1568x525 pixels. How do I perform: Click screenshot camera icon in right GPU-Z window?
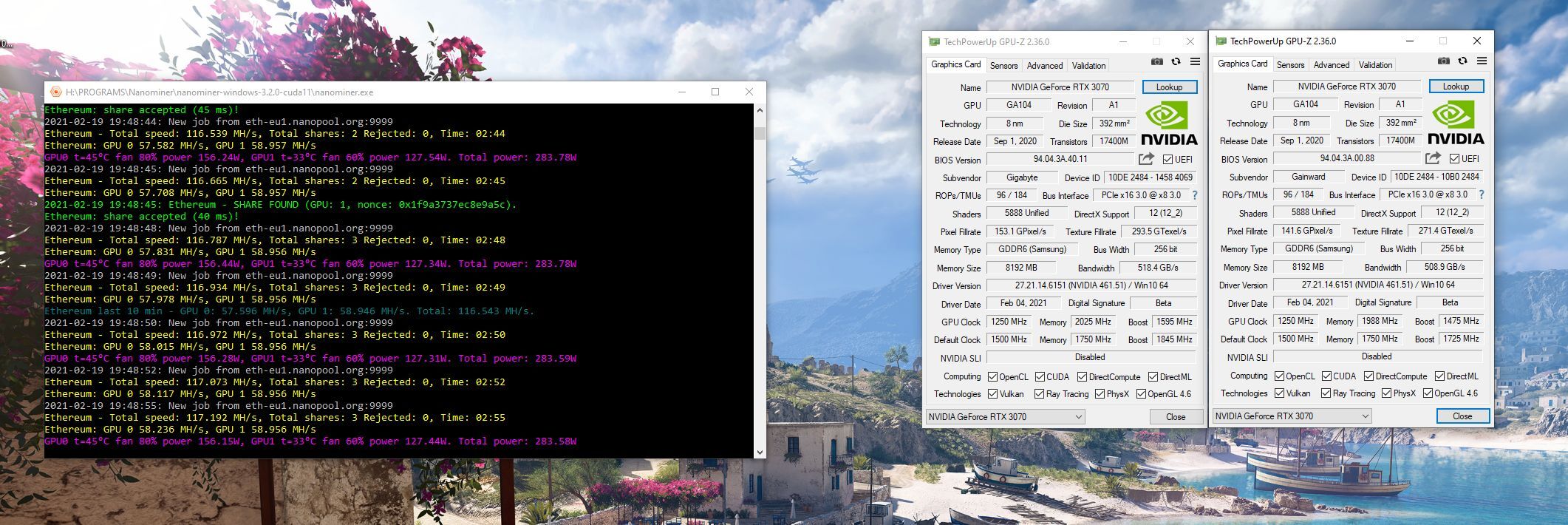[x=1444, y=61]
